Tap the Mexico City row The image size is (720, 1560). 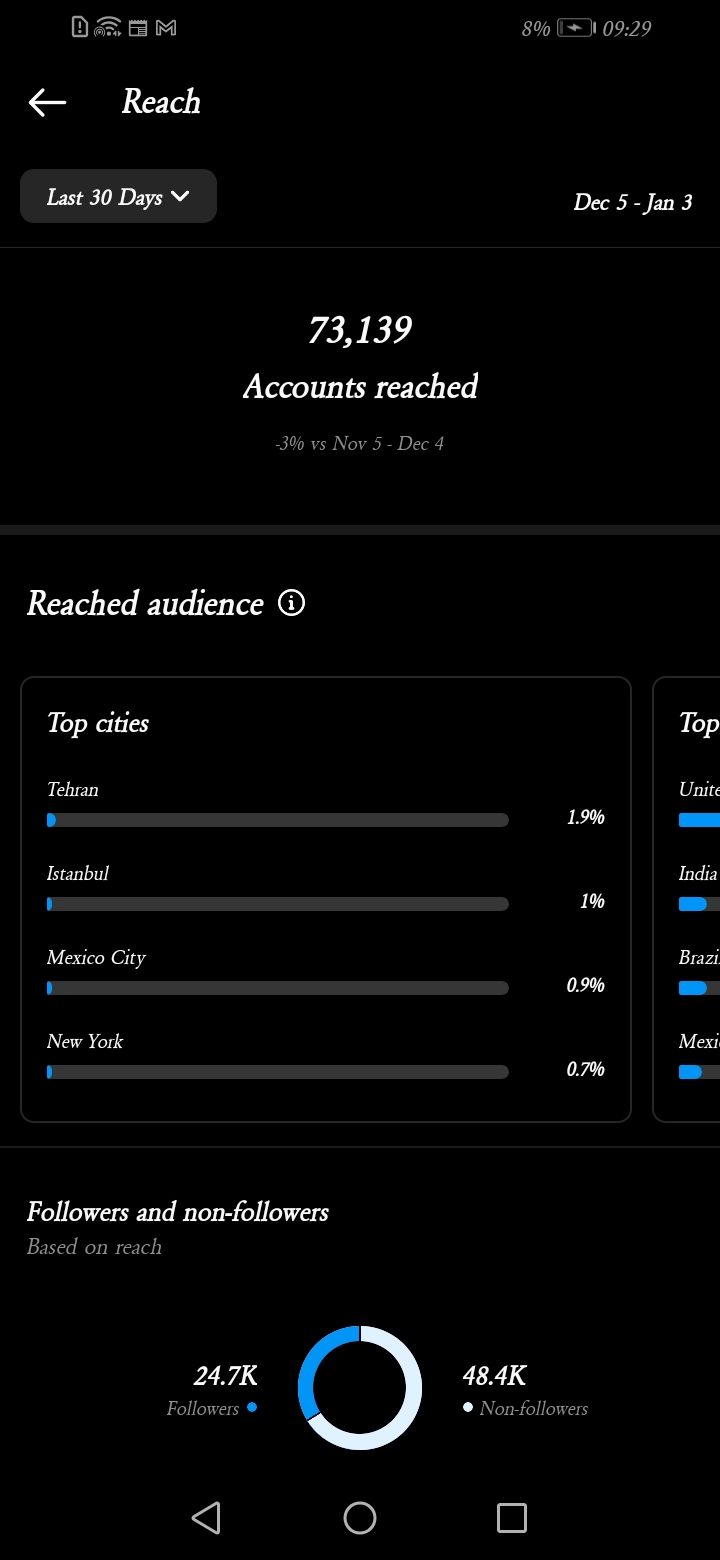(326, 971)
